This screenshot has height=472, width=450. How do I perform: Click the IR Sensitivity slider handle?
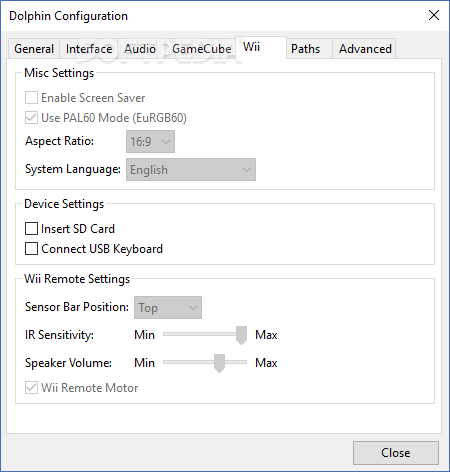pyautogui.click(x=241, y=335)
